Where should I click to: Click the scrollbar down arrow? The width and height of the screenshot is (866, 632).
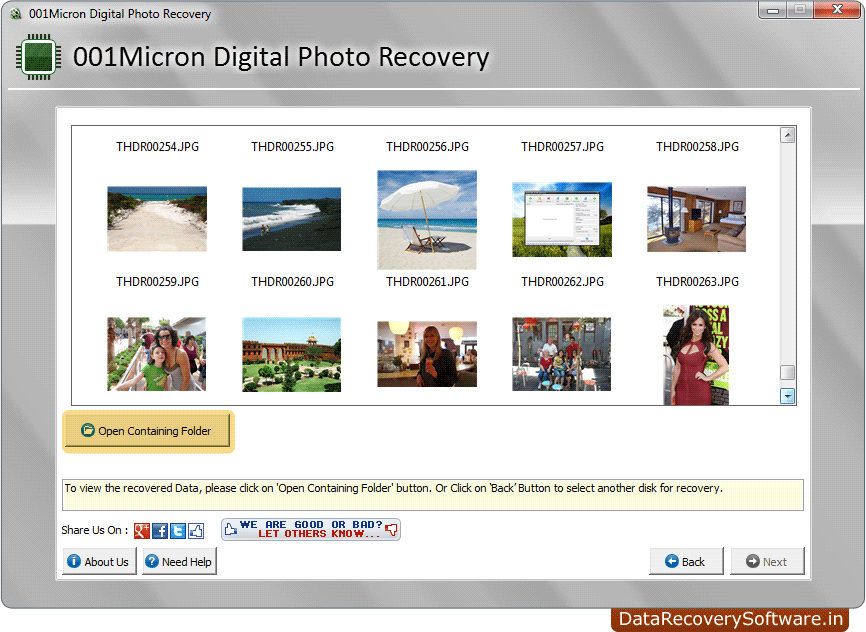(788, 396)
